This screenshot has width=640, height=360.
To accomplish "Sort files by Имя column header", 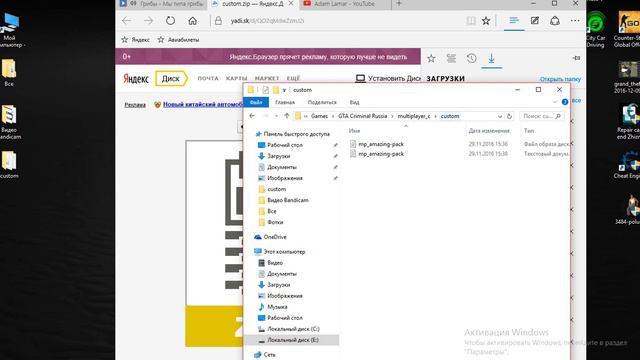I will coord(354,131).
